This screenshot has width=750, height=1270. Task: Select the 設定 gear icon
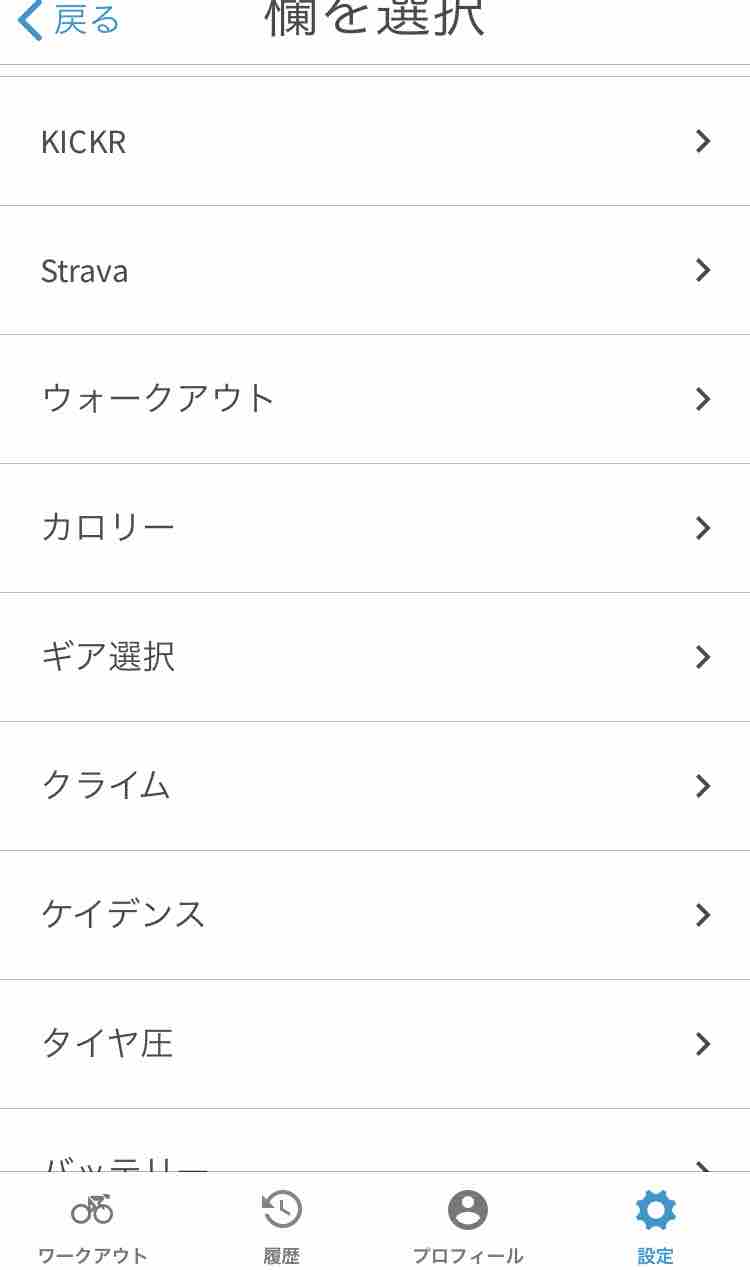[x=656, y=1210]
